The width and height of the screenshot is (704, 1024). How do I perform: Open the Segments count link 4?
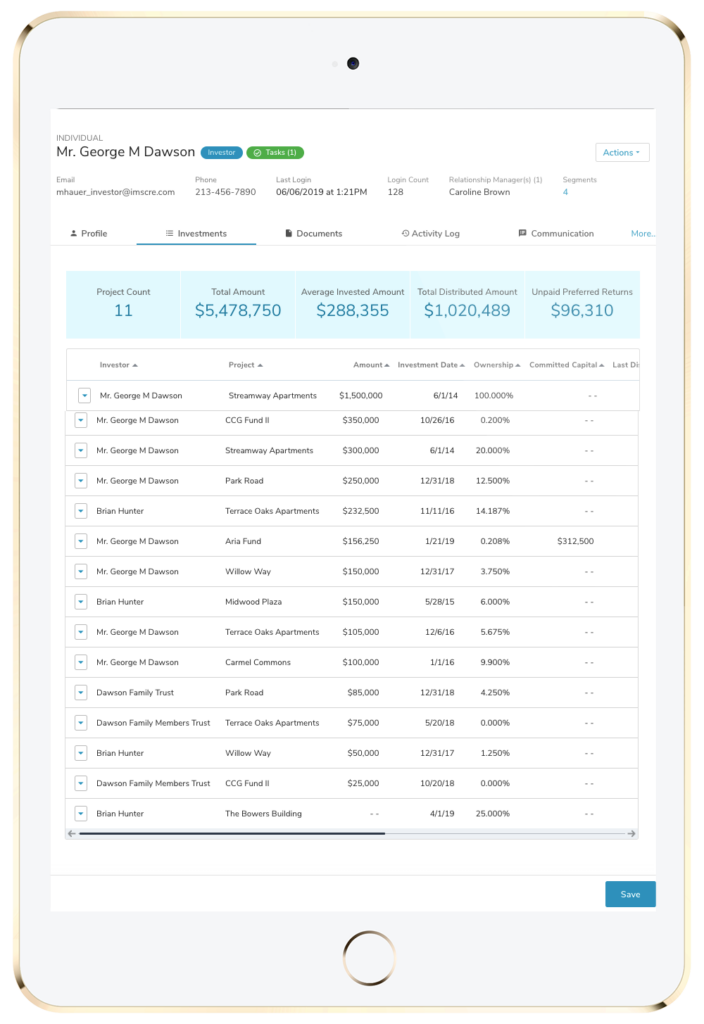click(565, 192)
